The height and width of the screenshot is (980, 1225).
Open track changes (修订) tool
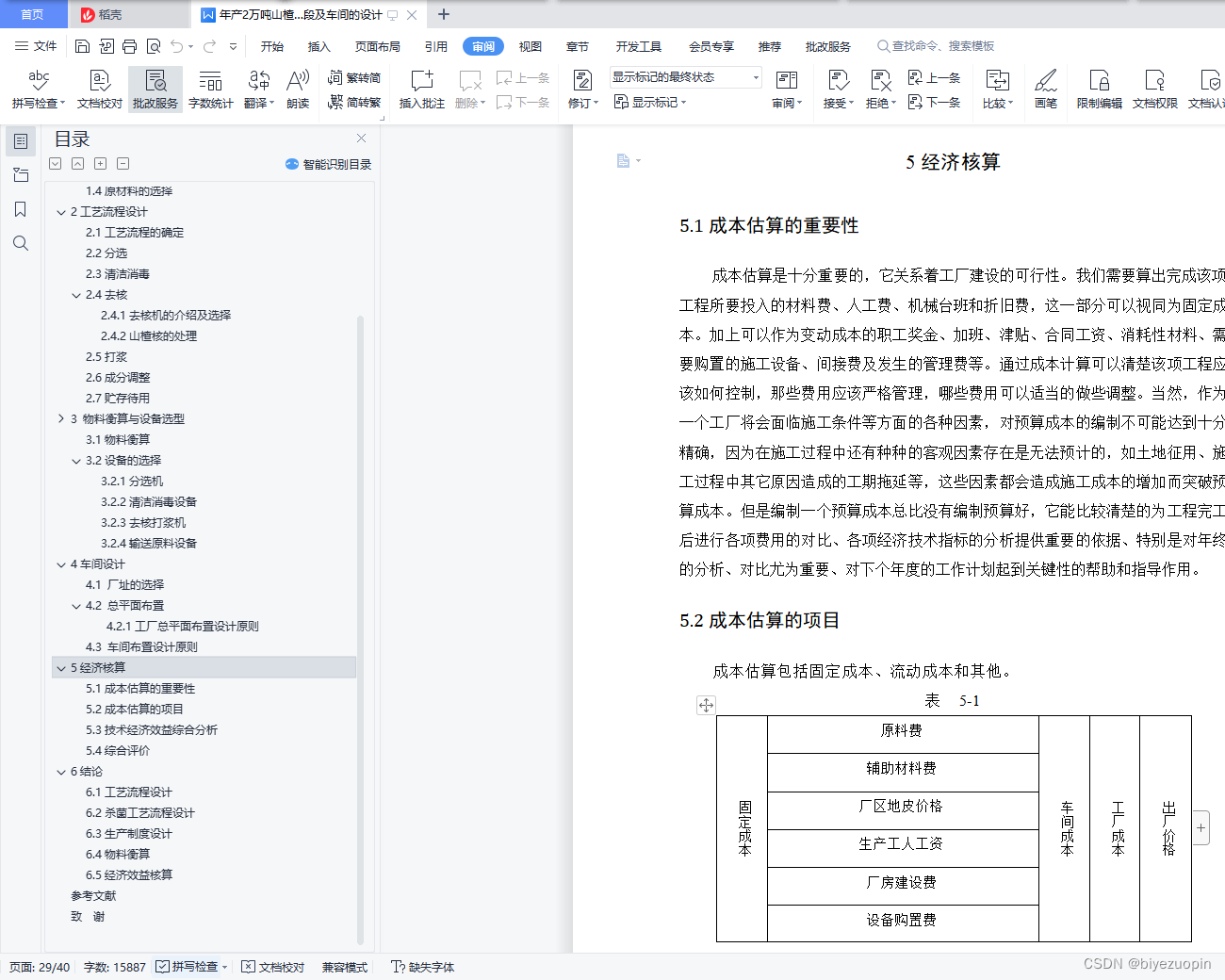point(582,90)
